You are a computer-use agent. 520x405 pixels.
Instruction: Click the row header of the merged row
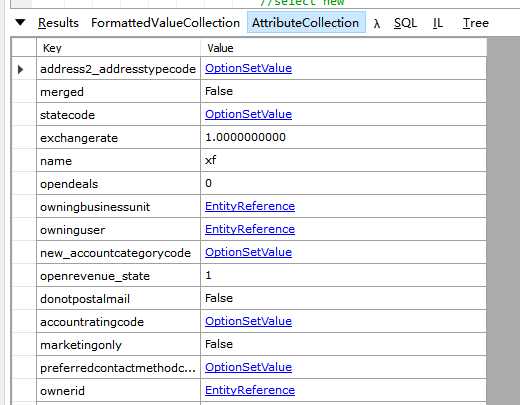point(24,91)
